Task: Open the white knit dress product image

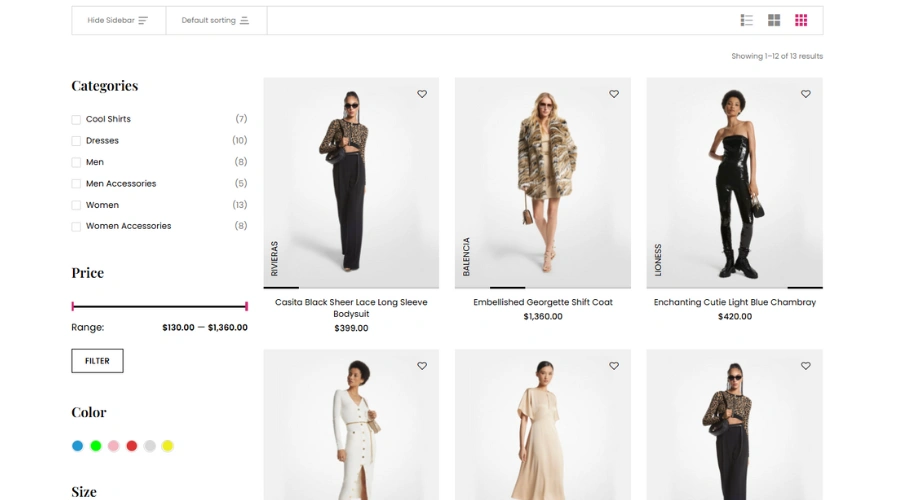Action: (x=351, y=425)
